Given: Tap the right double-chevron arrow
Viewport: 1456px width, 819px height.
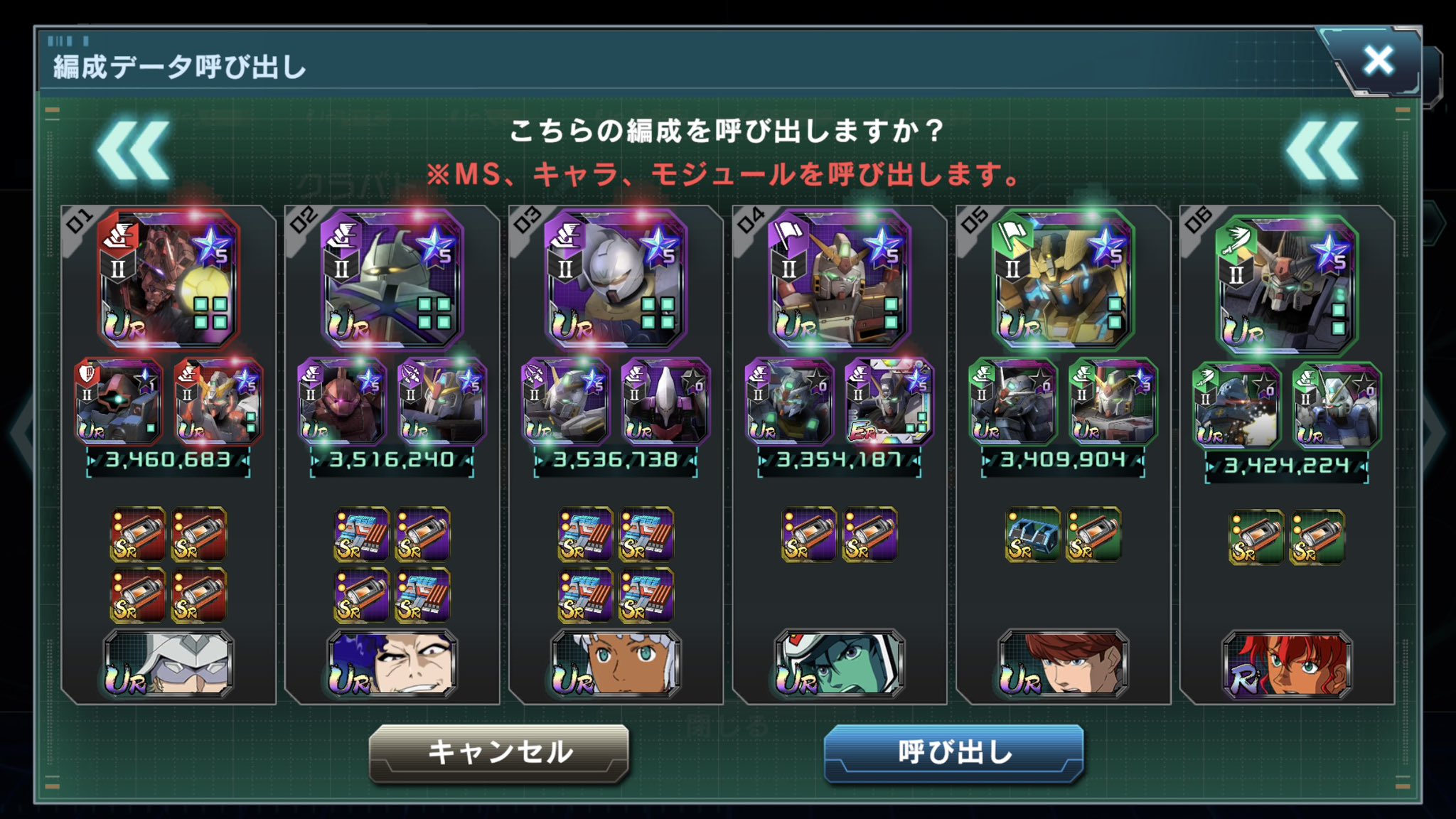Looking at the screenshot, I should [1322, 150].
